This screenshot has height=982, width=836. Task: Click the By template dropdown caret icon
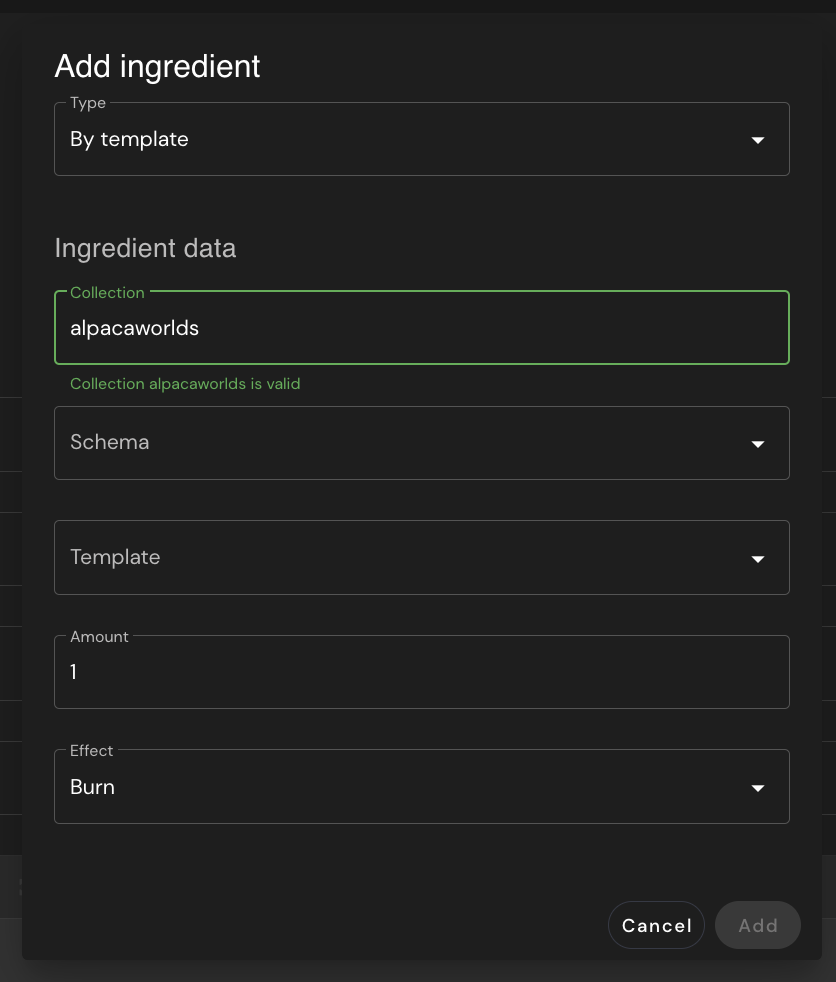[x=757, y=139]
